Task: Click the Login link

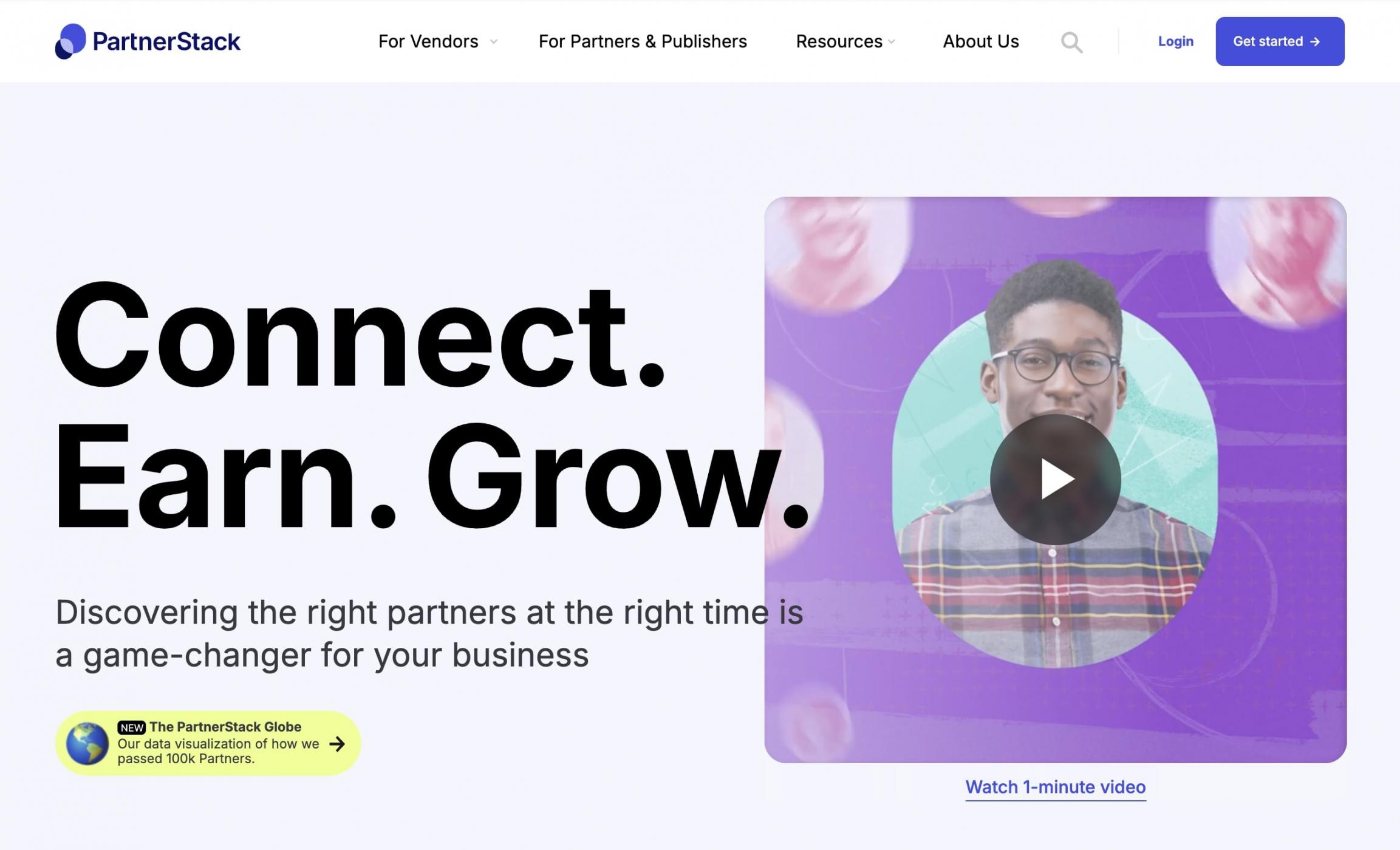Action: coord(1175,41)
